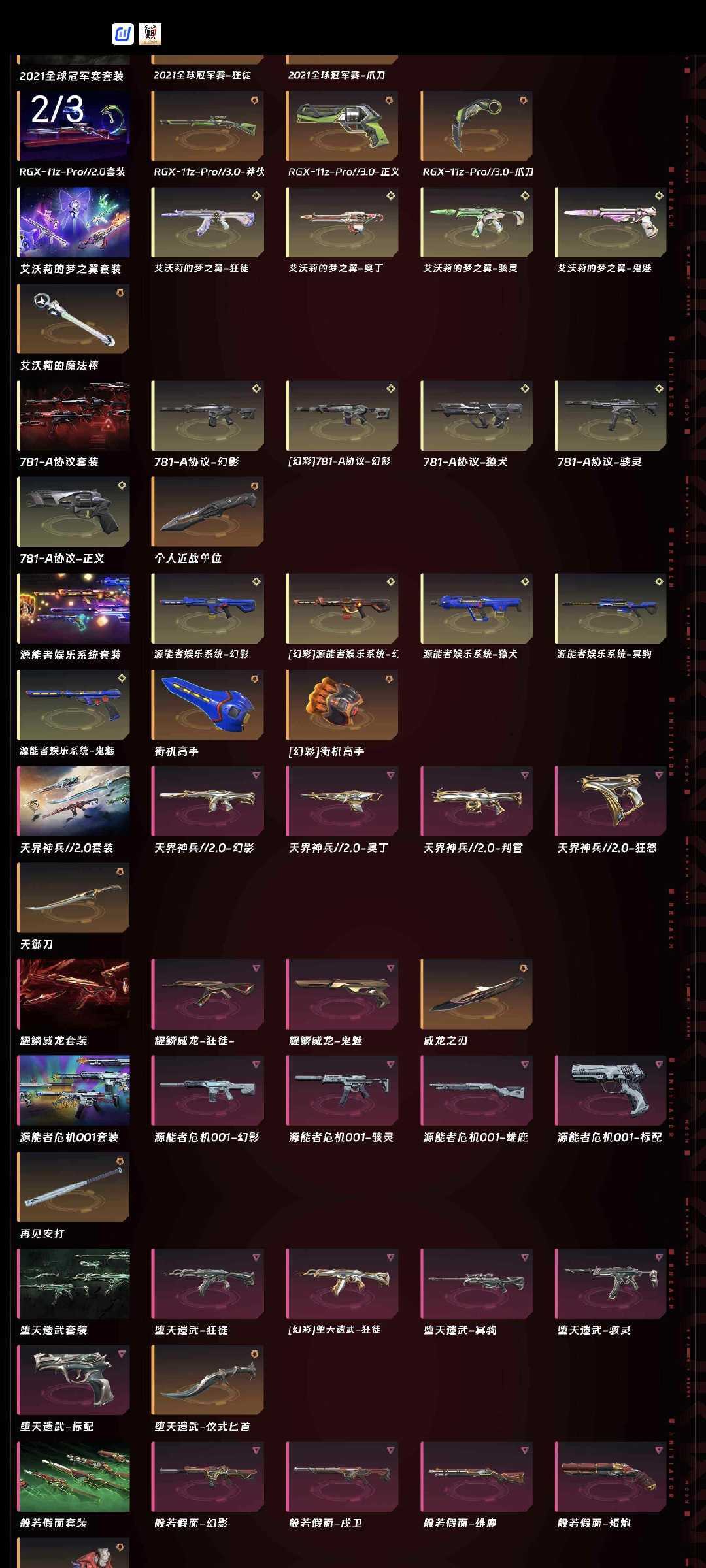Select 般若假面-短炮 shotgun skin
The image size is (706, 1568).
[611, 1477]
